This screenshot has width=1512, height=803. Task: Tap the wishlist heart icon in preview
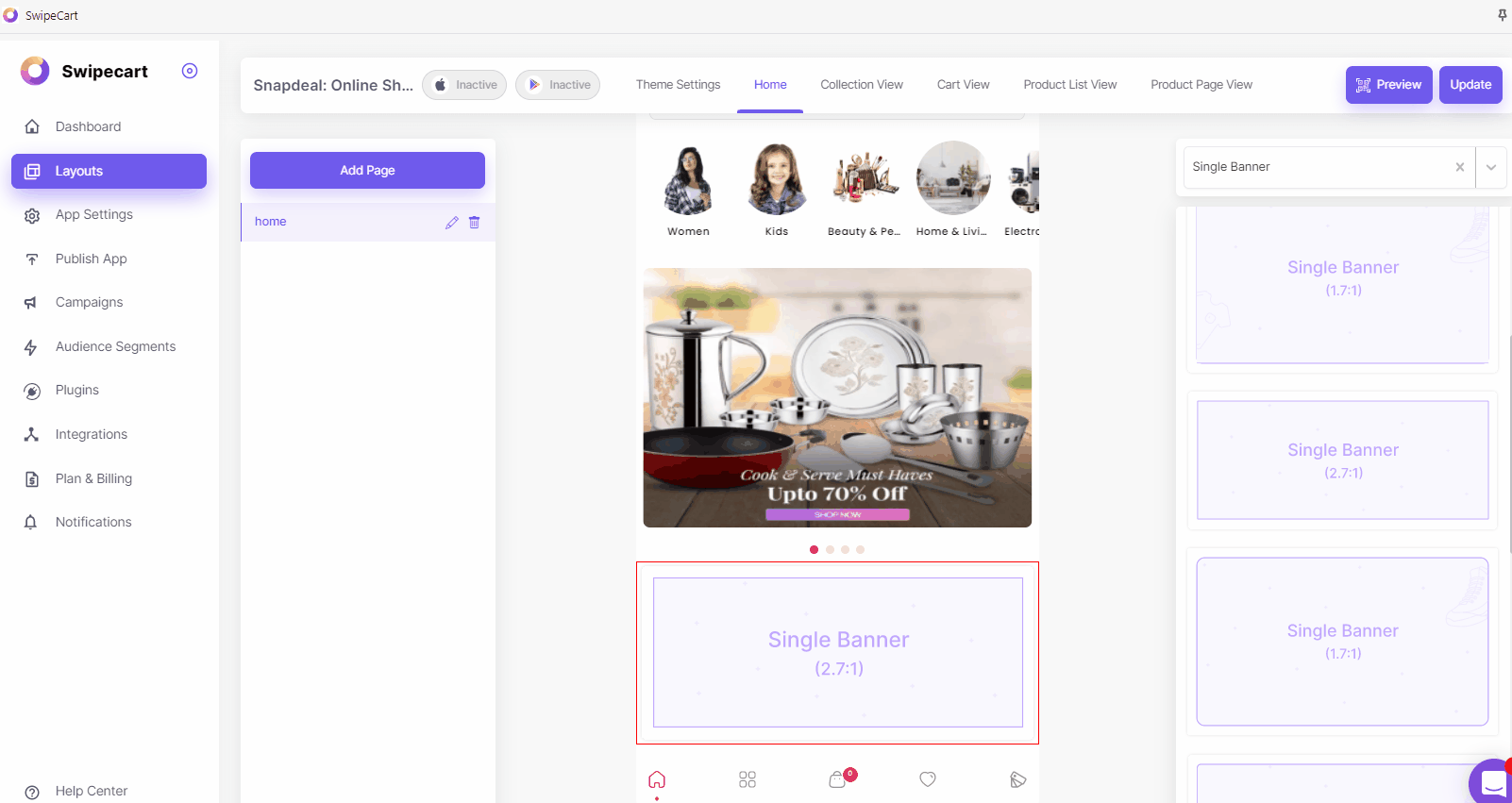928,779
